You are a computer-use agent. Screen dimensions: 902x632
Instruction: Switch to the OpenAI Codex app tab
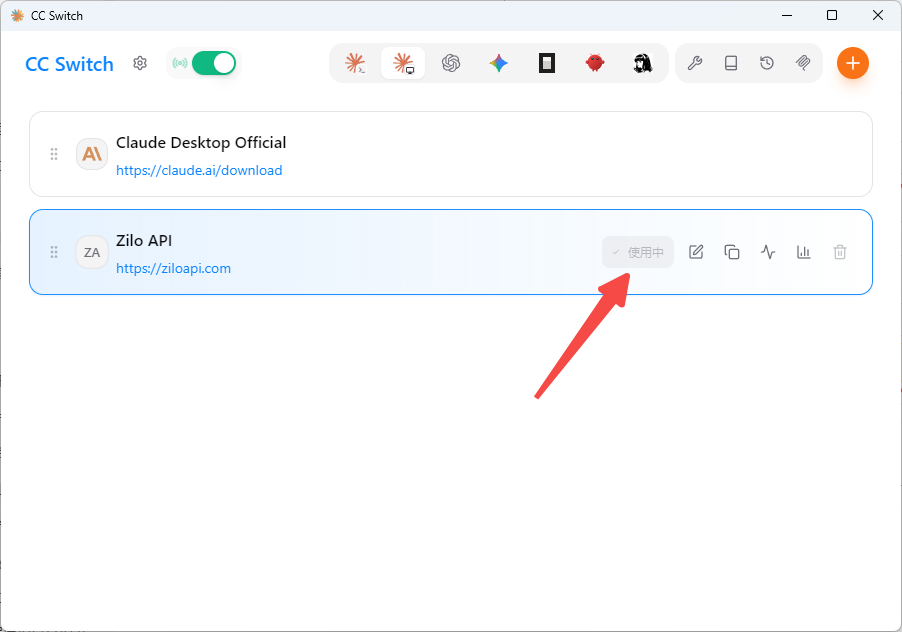[451, 63]
